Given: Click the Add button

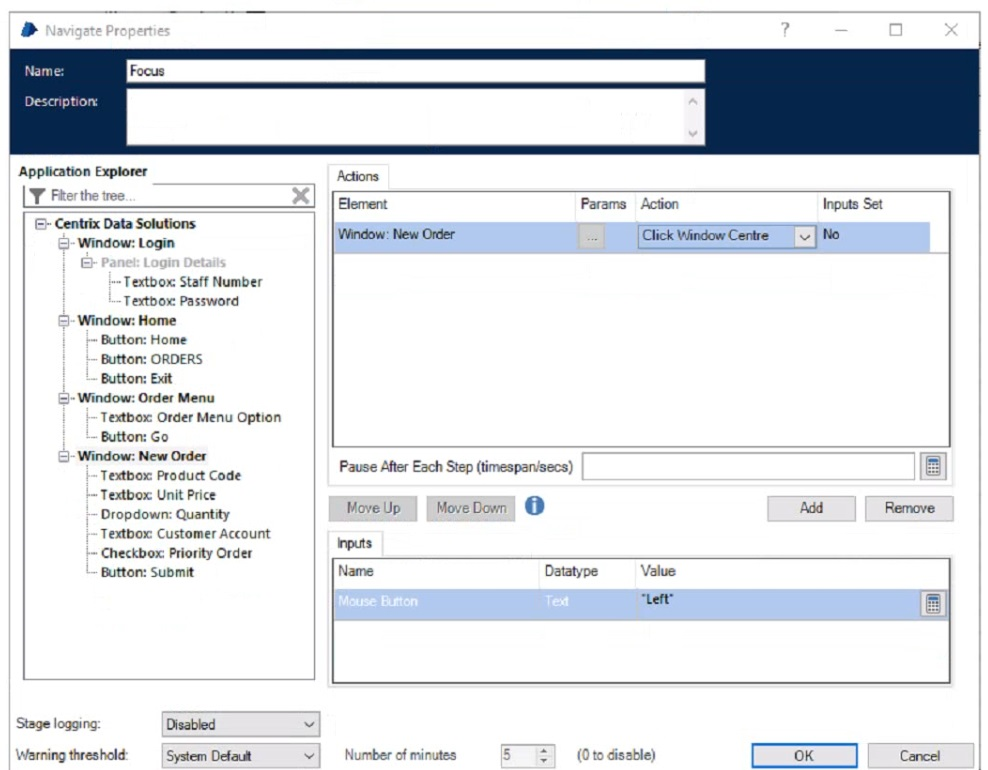Looking at the screenshot, I should coord(811,508).
